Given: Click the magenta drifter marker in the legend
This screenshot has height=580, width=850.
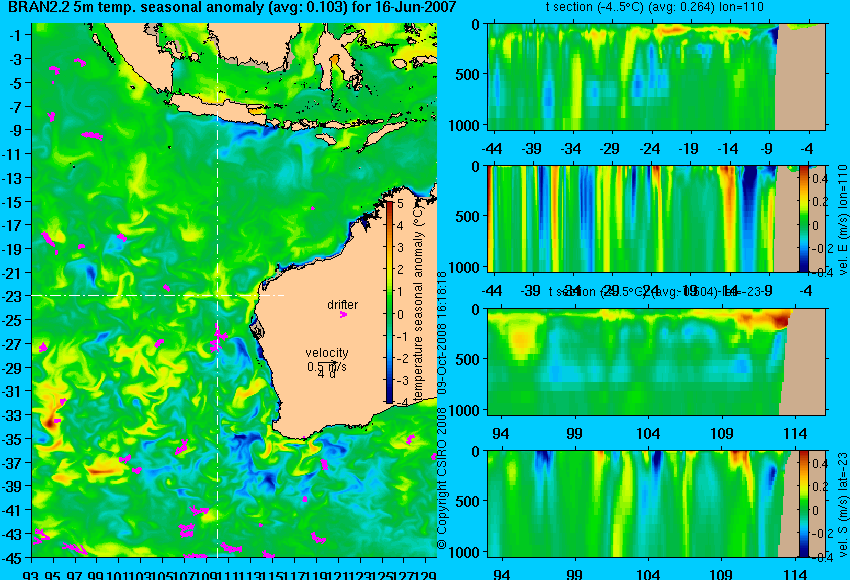Looking at the screenshot, I should 343,314.
